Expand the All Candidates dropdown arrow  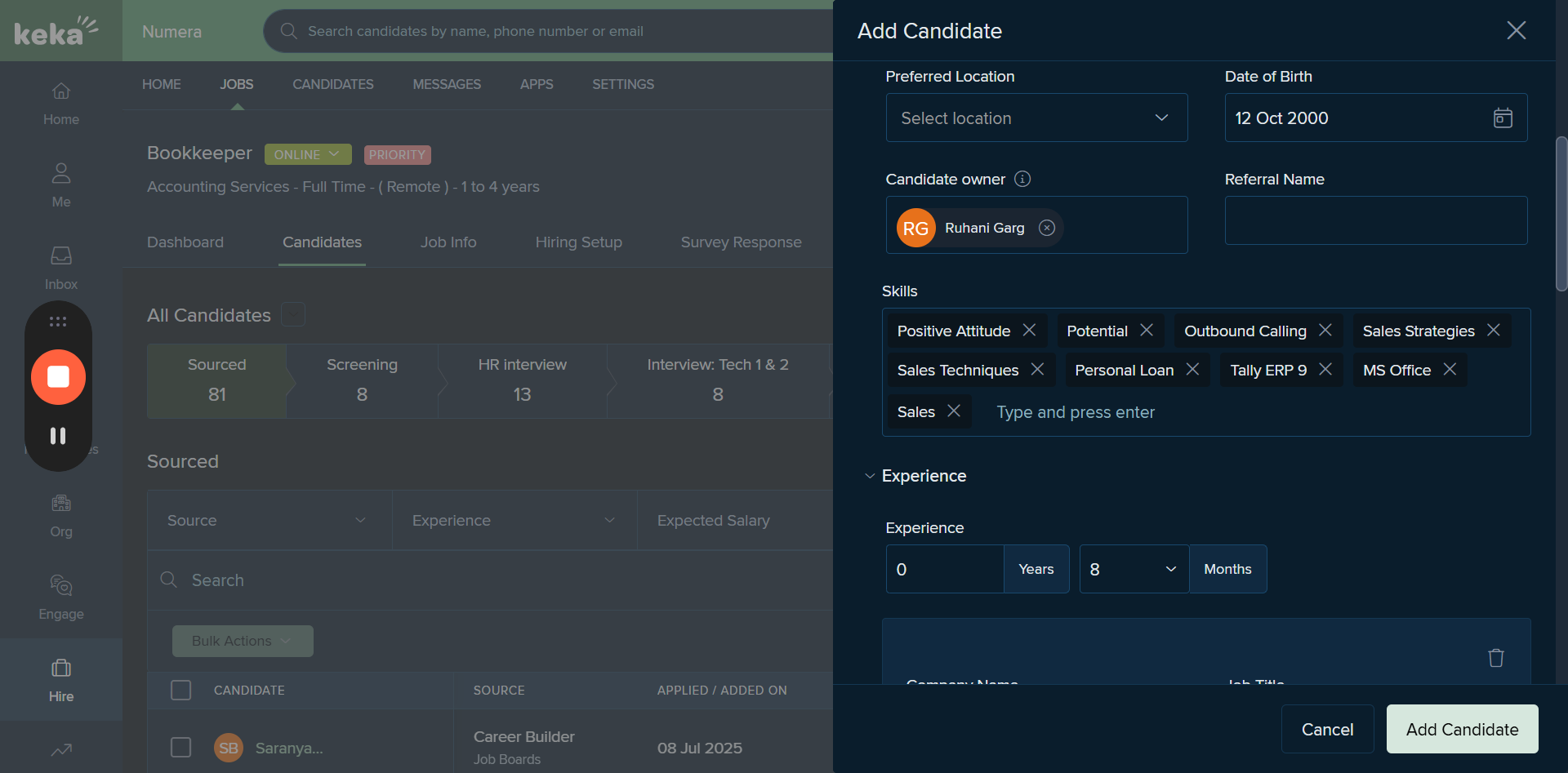tap(293, 314)
